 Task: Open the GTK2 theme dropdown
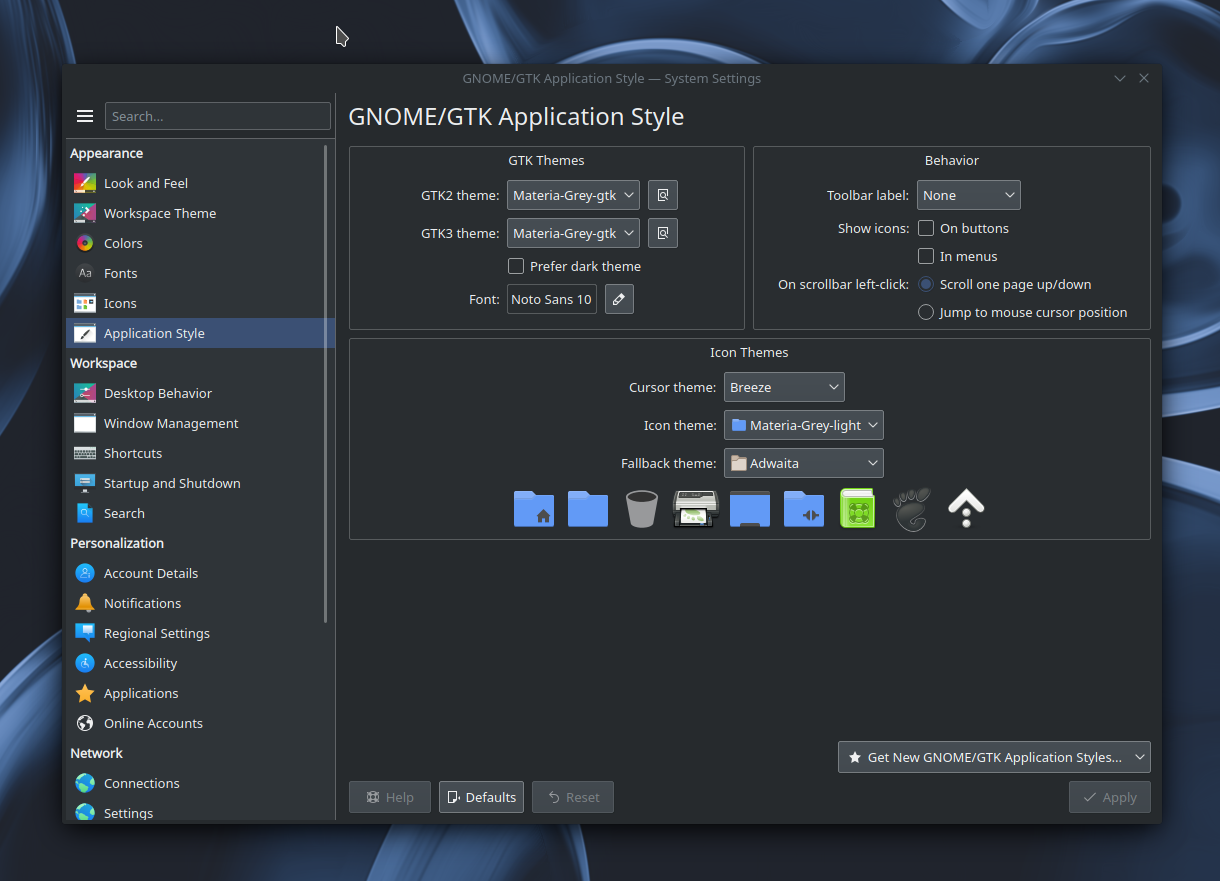pyautogui.click(x=573, y=195)
